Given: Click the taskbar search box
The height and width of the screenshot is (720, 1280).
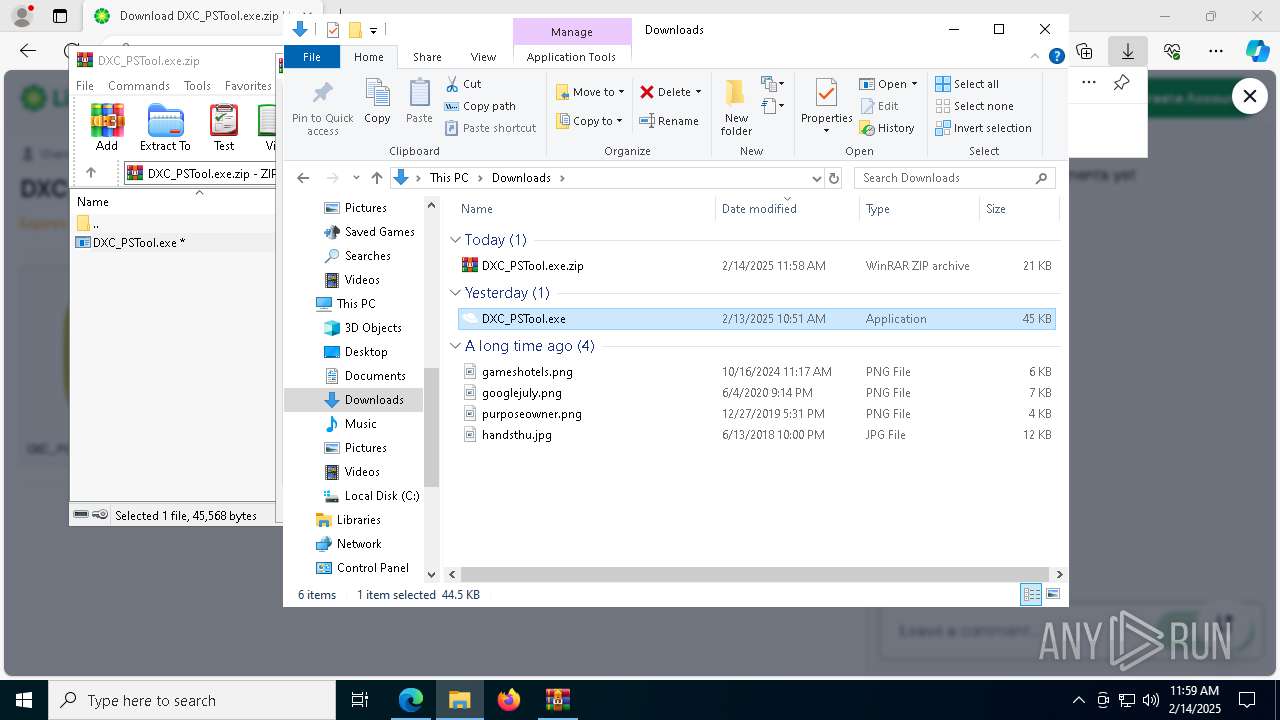Looking at the screenshot, I should (x=192, y=700).
